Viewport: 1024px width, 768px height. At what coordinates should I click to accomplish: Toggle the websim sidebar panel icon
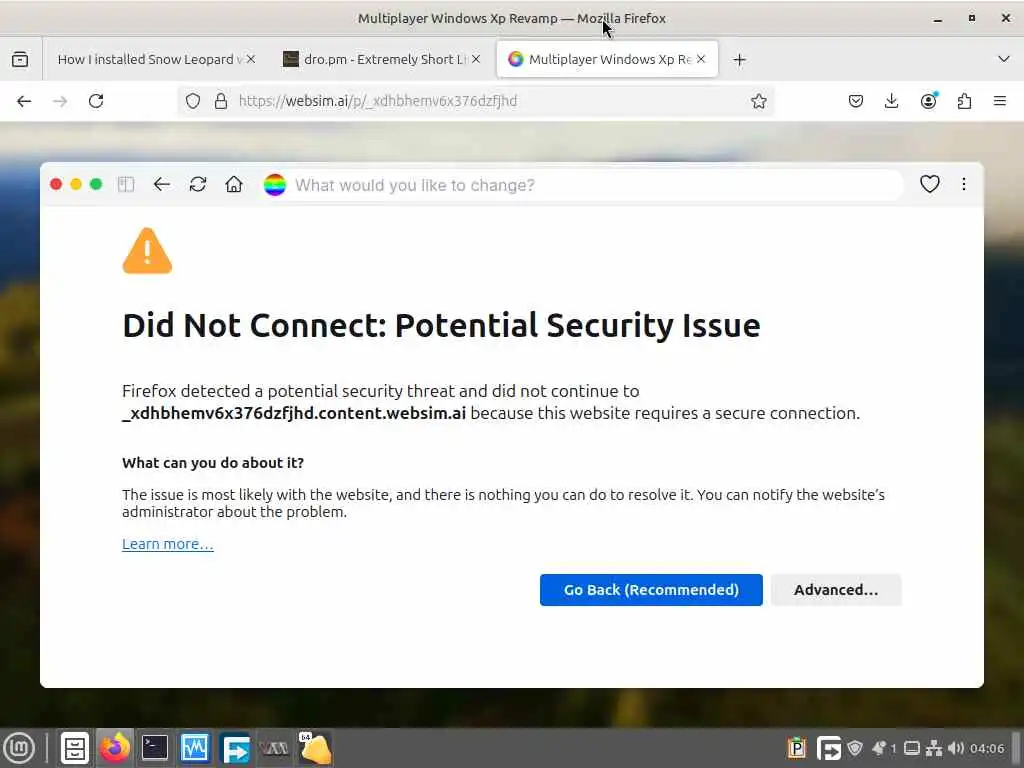pyautogui.click(x=126, y=184)
